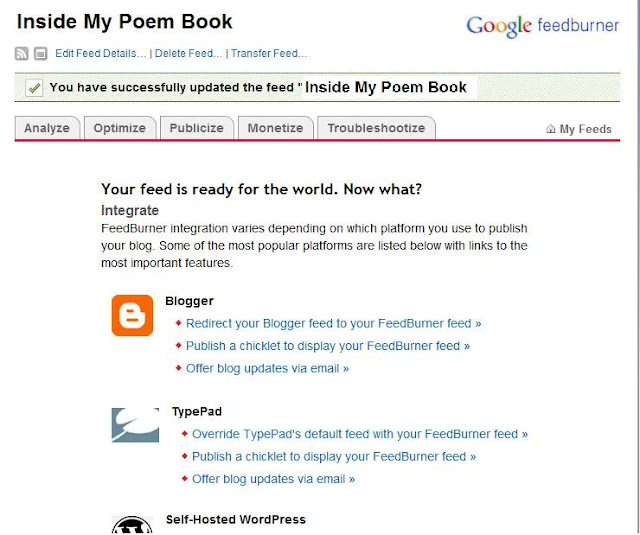Click the home icon beside My Feeds
The height and width of the screenshot is (535, 640).
(x=550, y=129)
